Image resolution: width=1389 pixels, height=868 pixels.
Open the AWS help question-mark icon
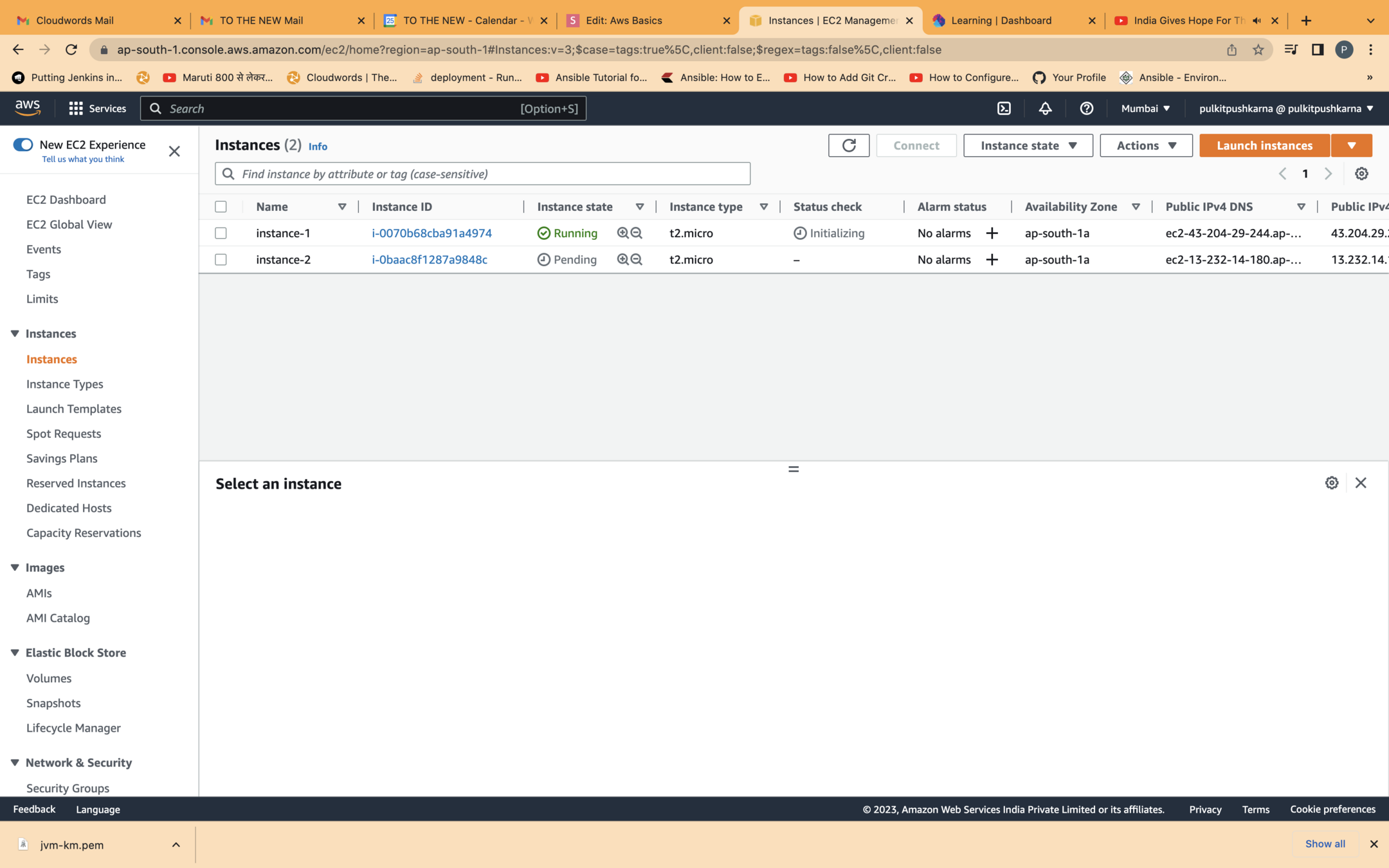(x=1086, y=108)
